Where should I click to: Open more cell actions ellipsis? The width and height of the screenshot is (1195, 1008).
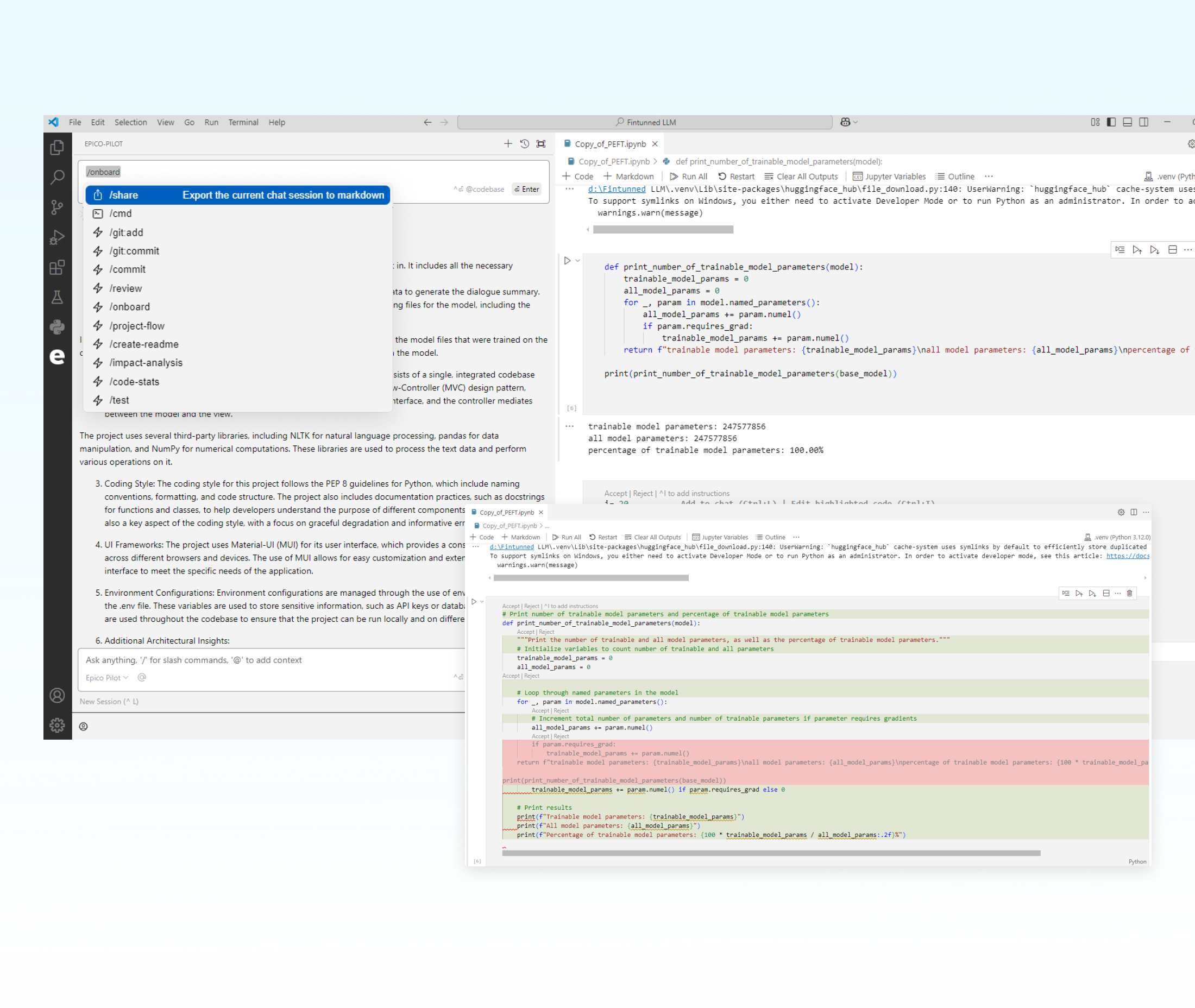[x=1188, y=250]
